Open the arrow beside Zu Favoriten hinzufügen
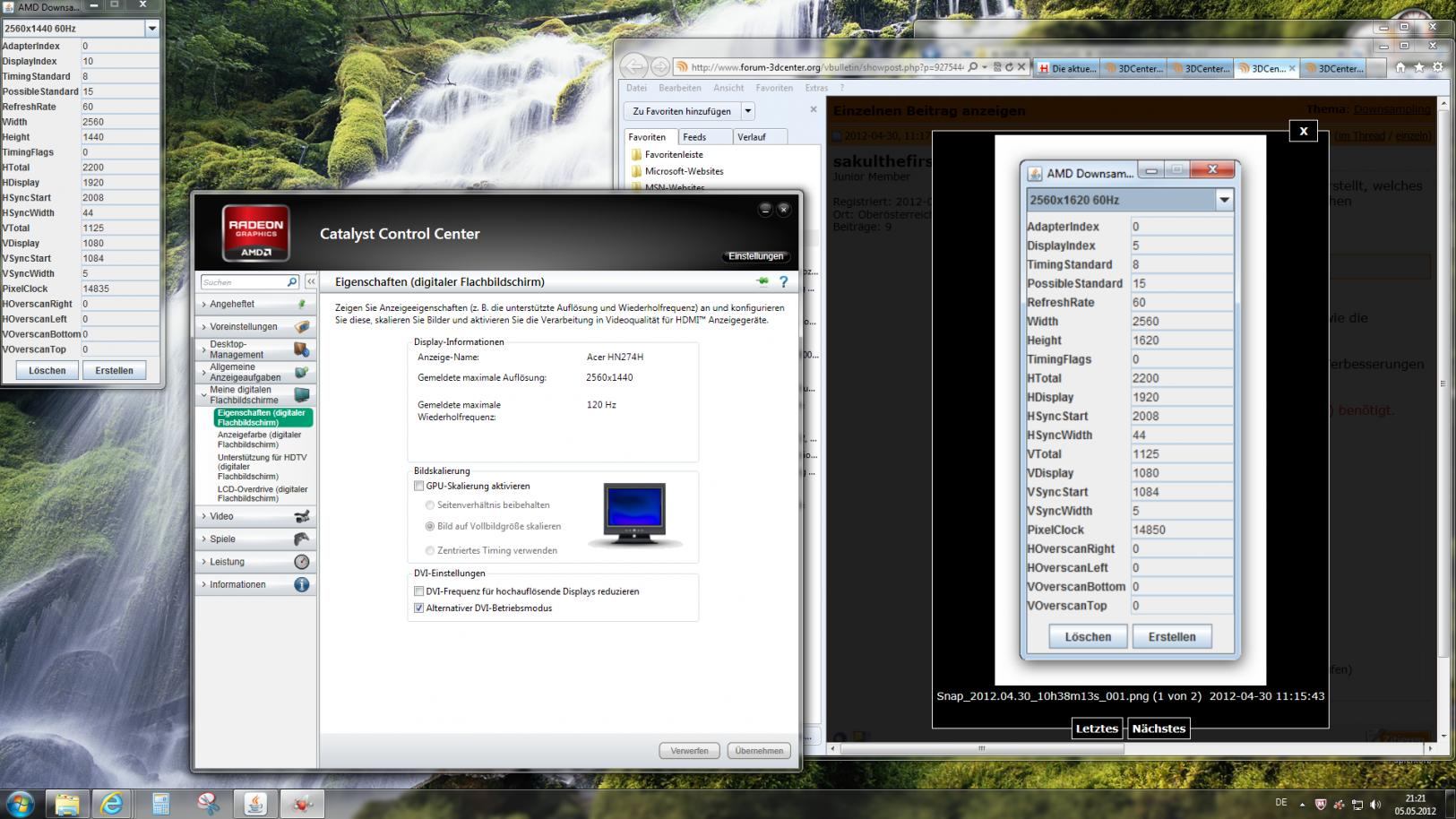The height and width of the screenshot is (819, 1456). [x=747, y=111]
